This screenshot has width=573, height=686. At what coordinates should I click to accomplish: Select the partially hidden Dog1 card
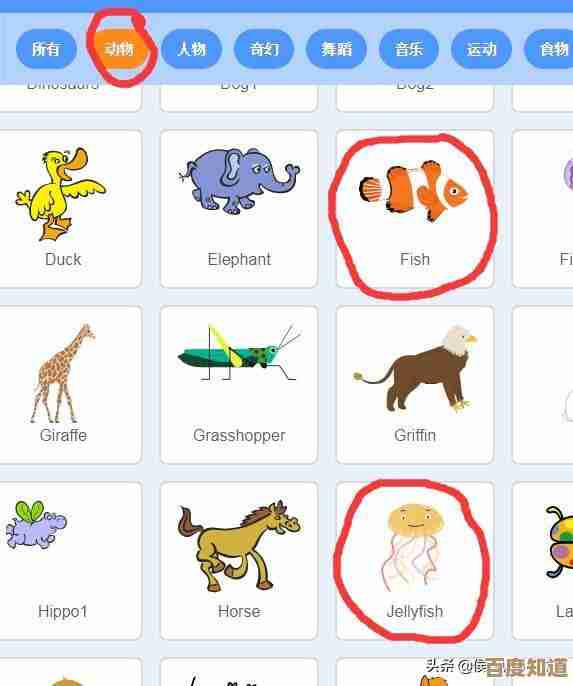click(x=239, y=97)
